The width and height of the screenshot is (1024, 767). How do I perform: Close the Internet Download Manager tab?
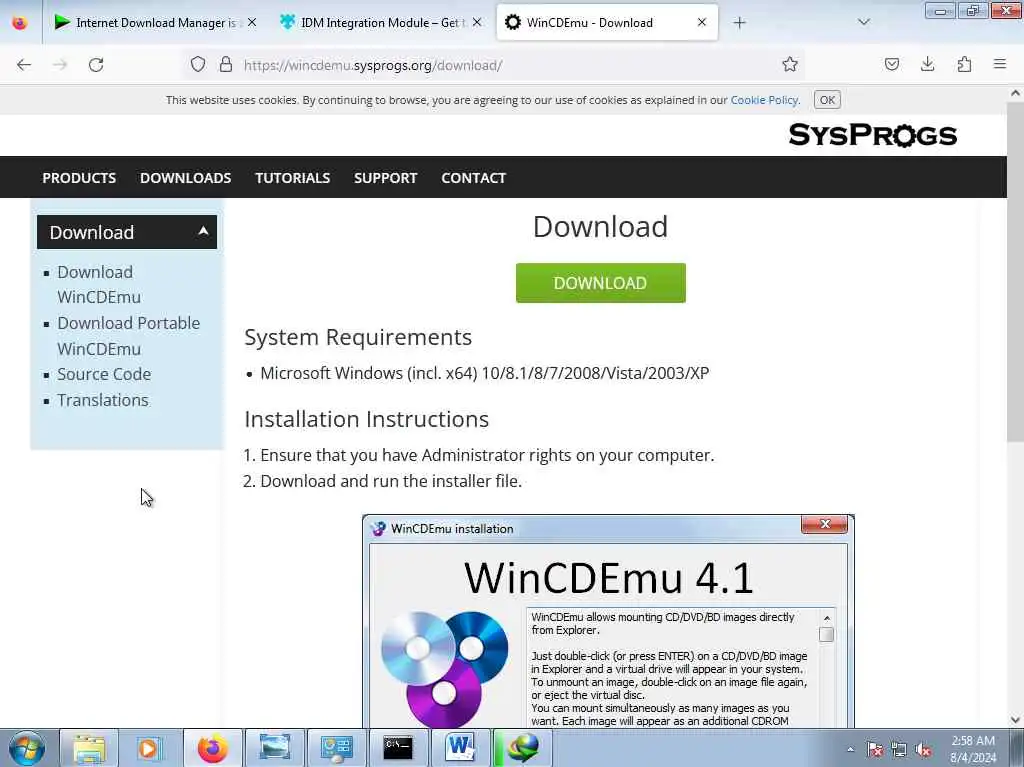click(x=252, y=22)
